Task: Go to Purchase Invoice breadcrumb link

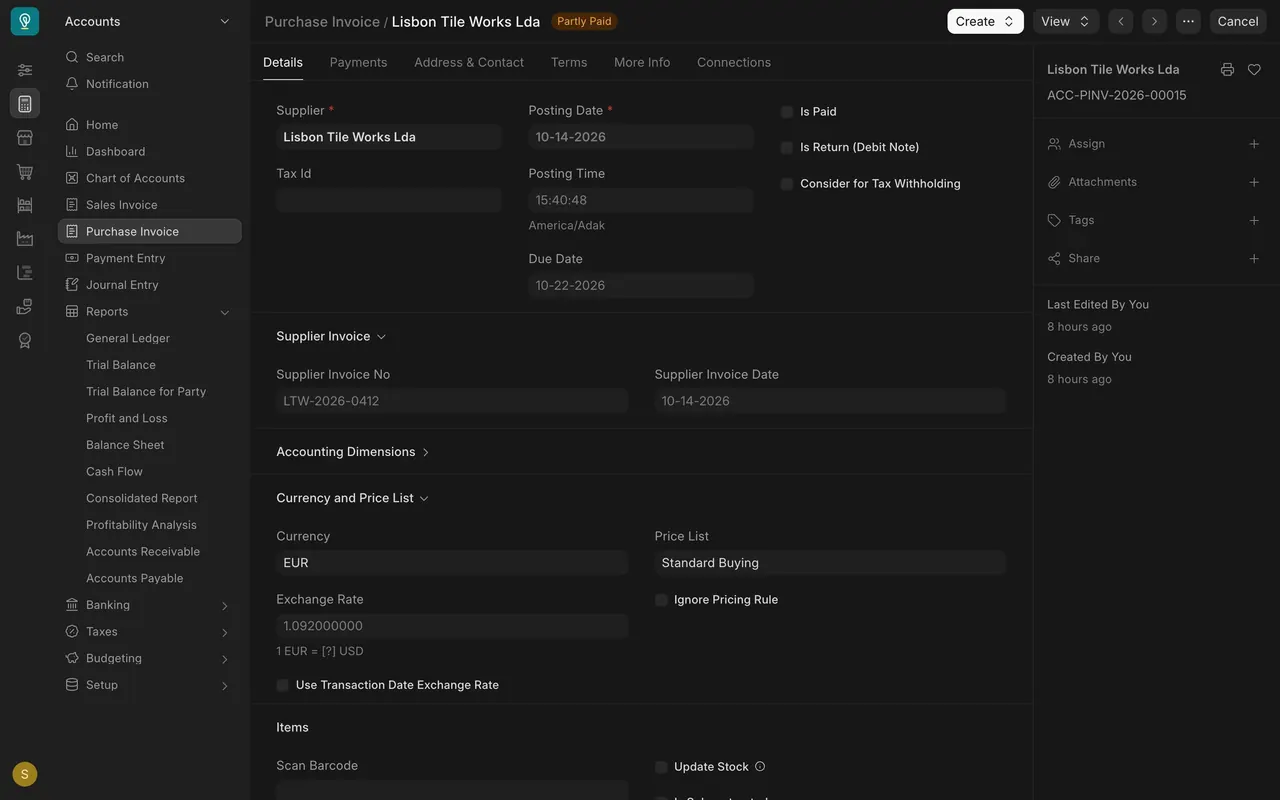Action: coord(322,21)
